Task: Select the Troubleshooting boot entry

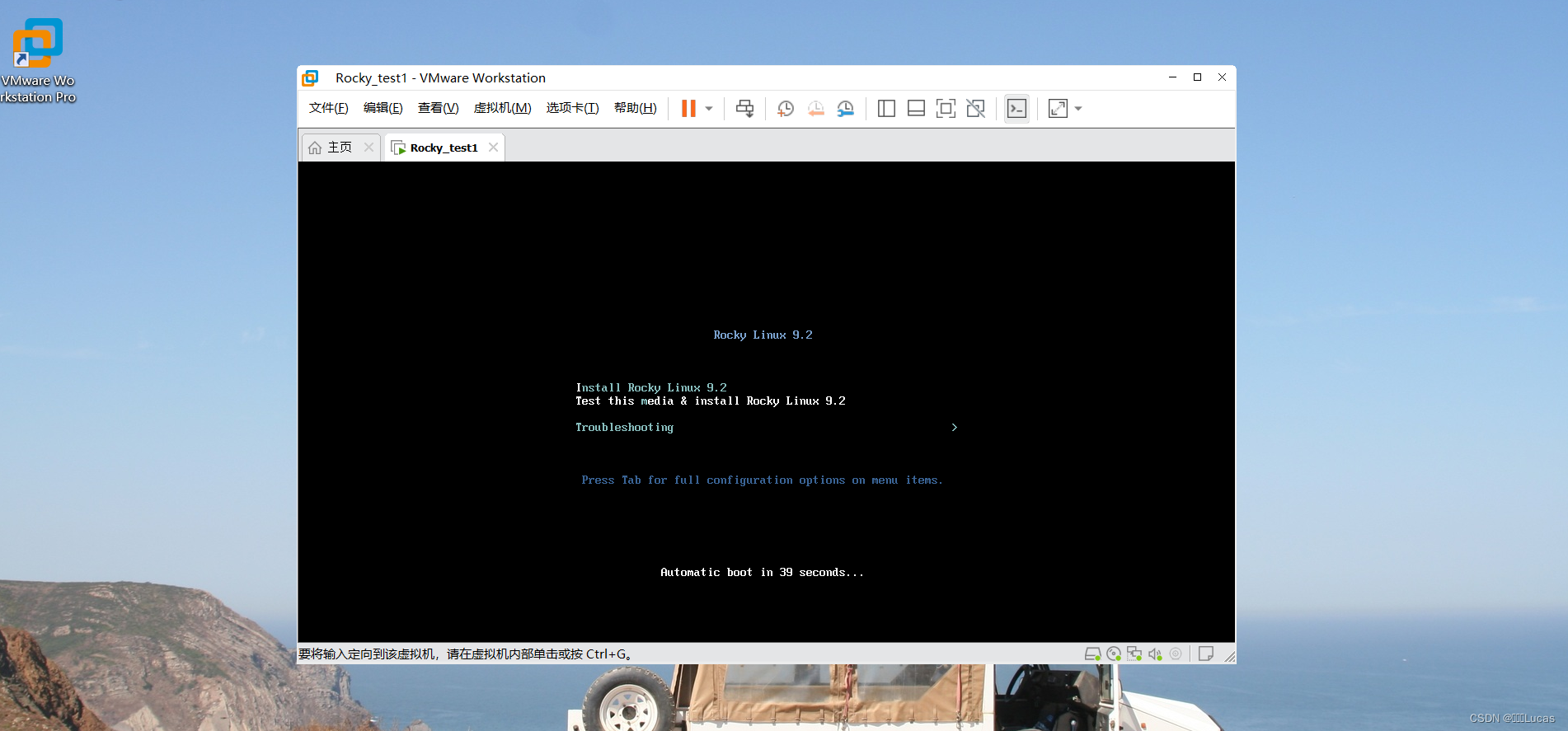Action: click(624, 427)
